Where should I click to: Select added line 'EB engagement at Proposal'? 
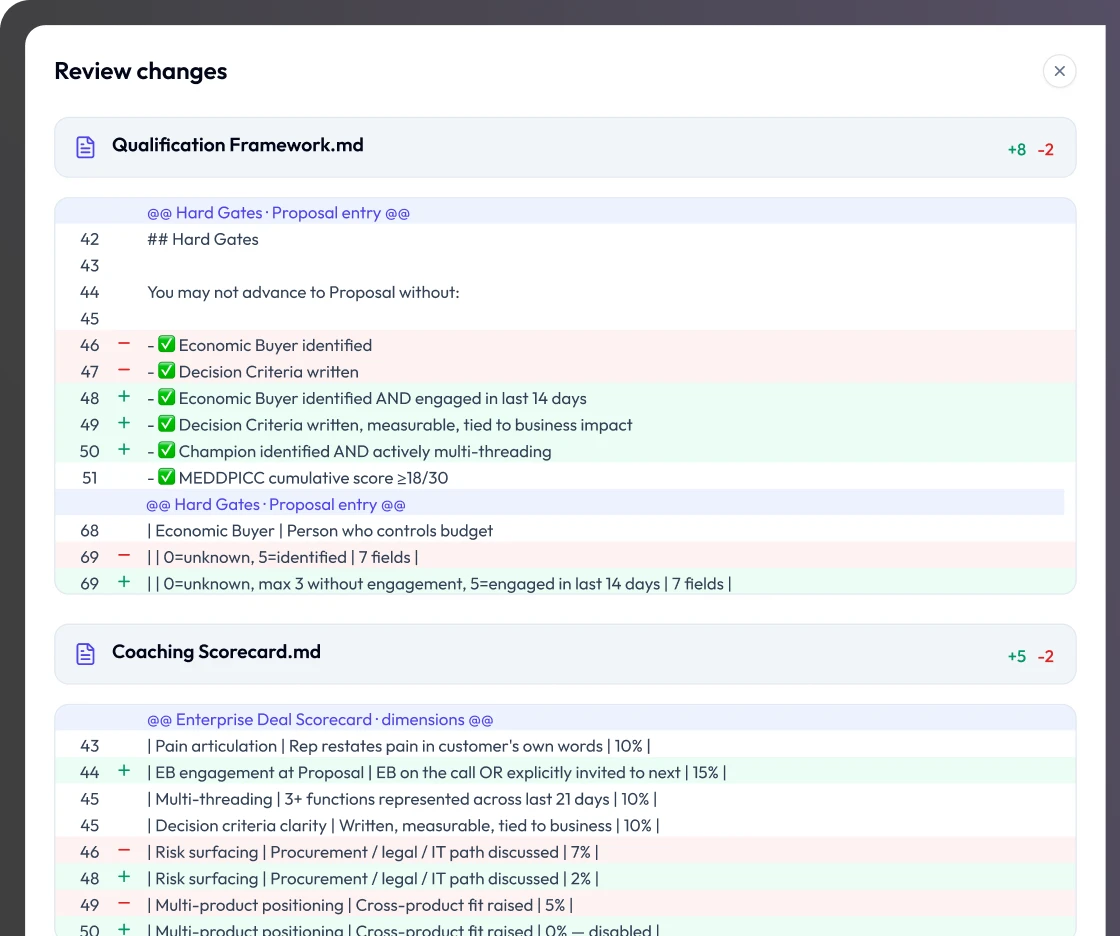tap(565, 772)
